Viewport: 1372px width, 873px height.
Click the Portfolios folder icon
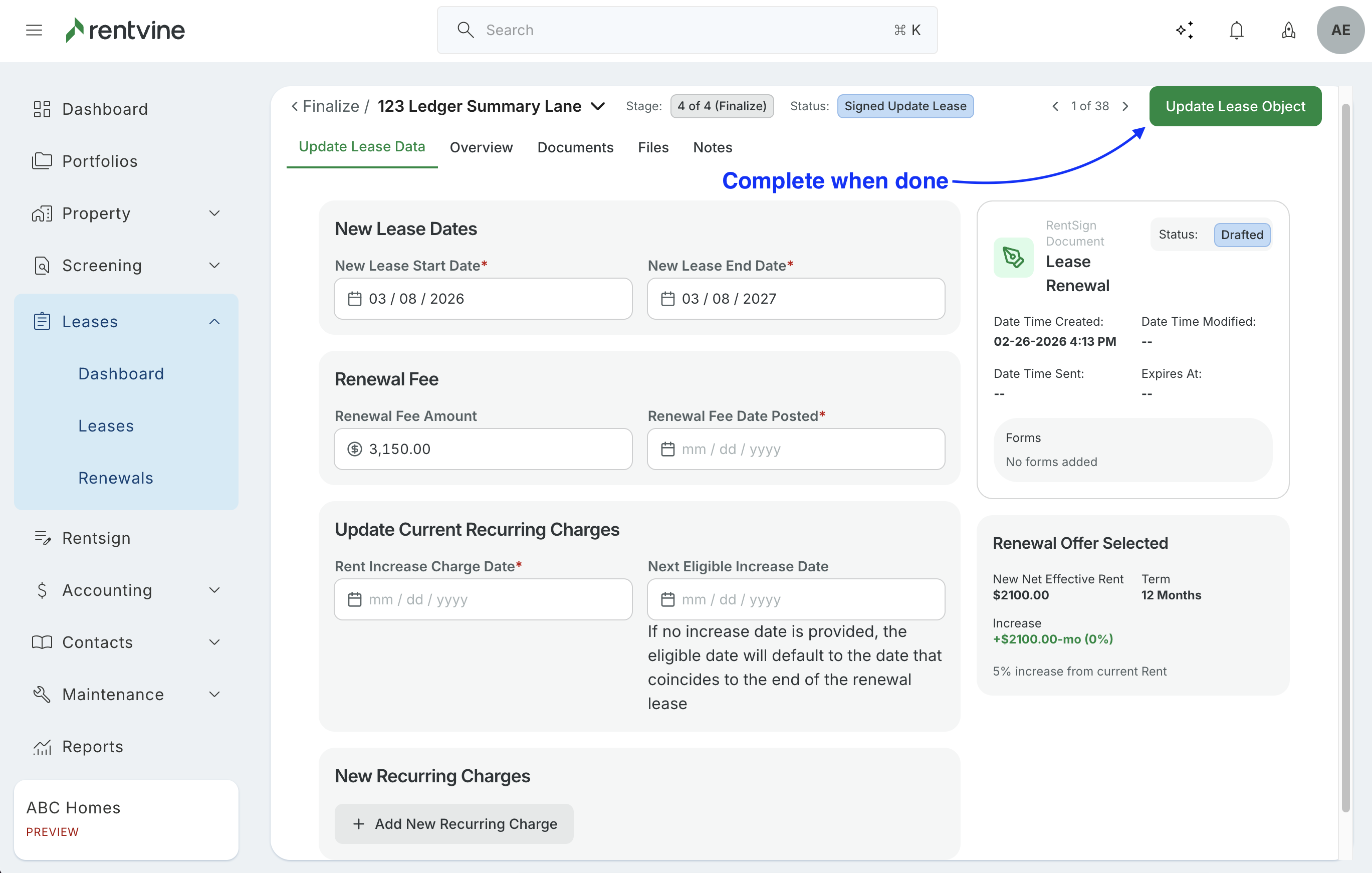pyautogui.click(x=42, y=161)
